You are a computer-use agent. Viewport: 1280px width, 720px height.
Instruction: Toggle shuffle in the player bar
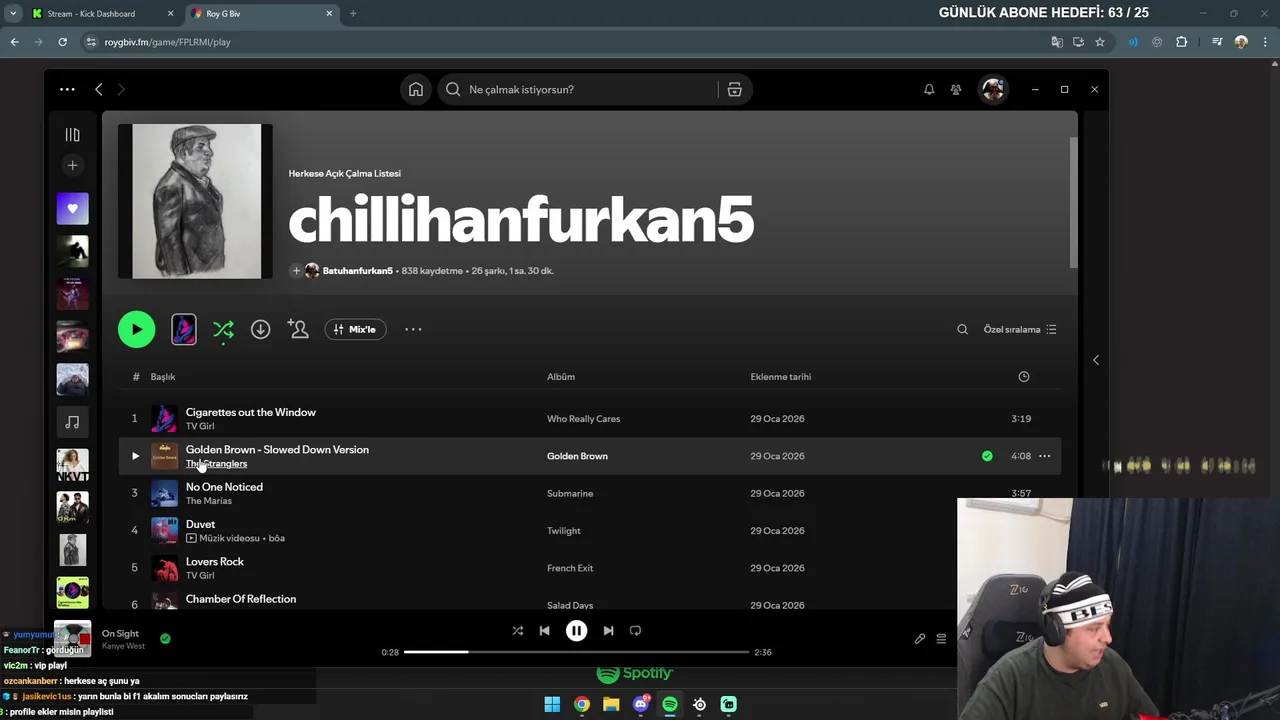click(x=517, y=631)
